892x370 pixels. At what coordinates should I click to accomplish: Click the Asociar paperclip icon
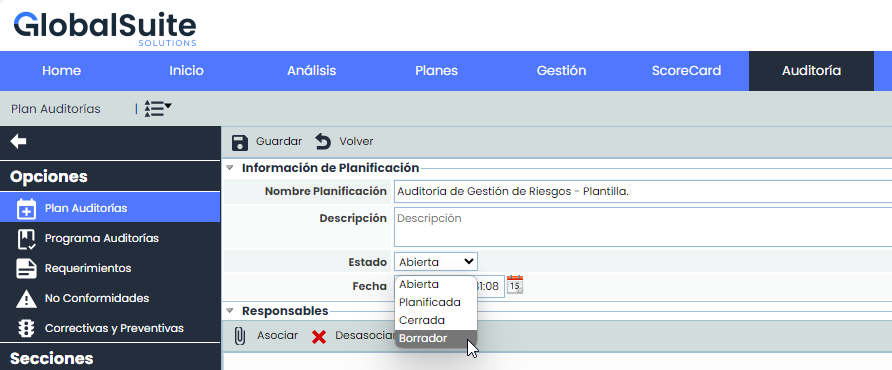point(240,336)
